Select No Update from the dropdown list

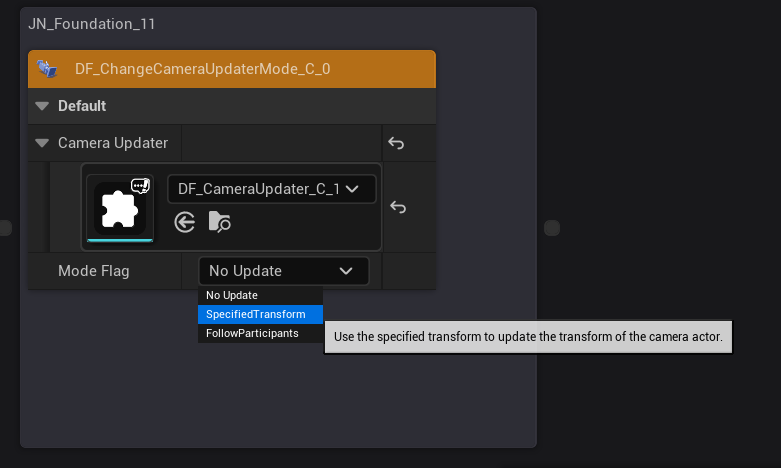232,296
